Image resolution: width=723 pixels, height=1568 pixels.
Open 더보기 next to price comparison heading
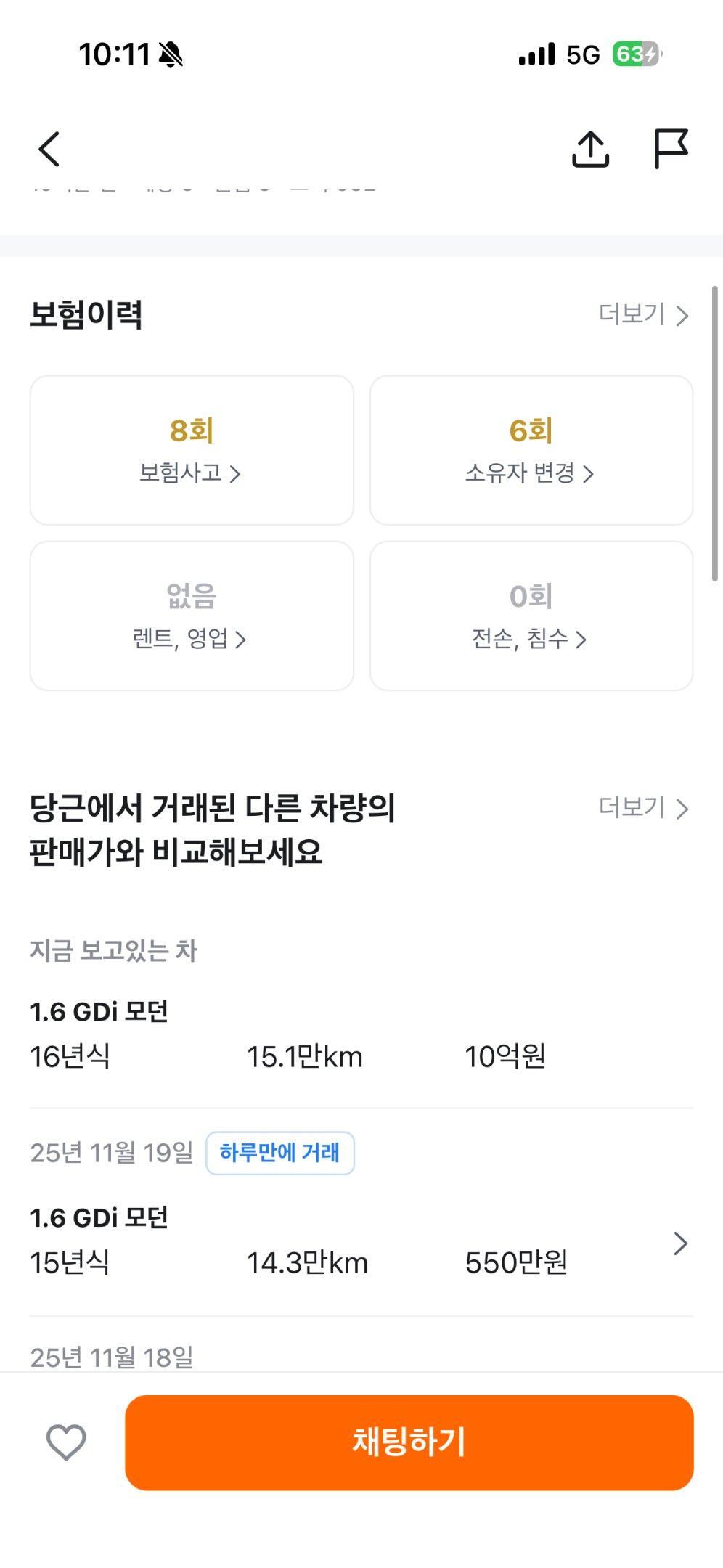[x=643, y=807]
